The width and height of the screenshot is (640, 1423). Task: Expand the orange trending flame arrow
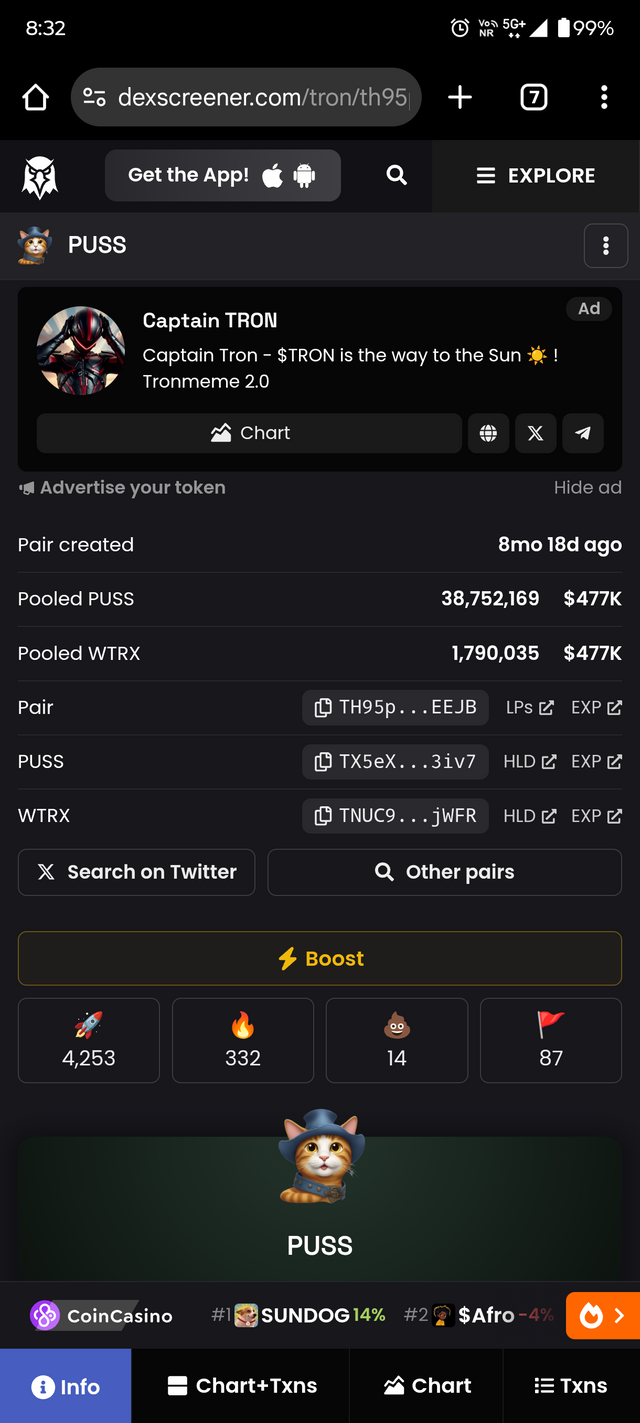(x=603, y=1315)
